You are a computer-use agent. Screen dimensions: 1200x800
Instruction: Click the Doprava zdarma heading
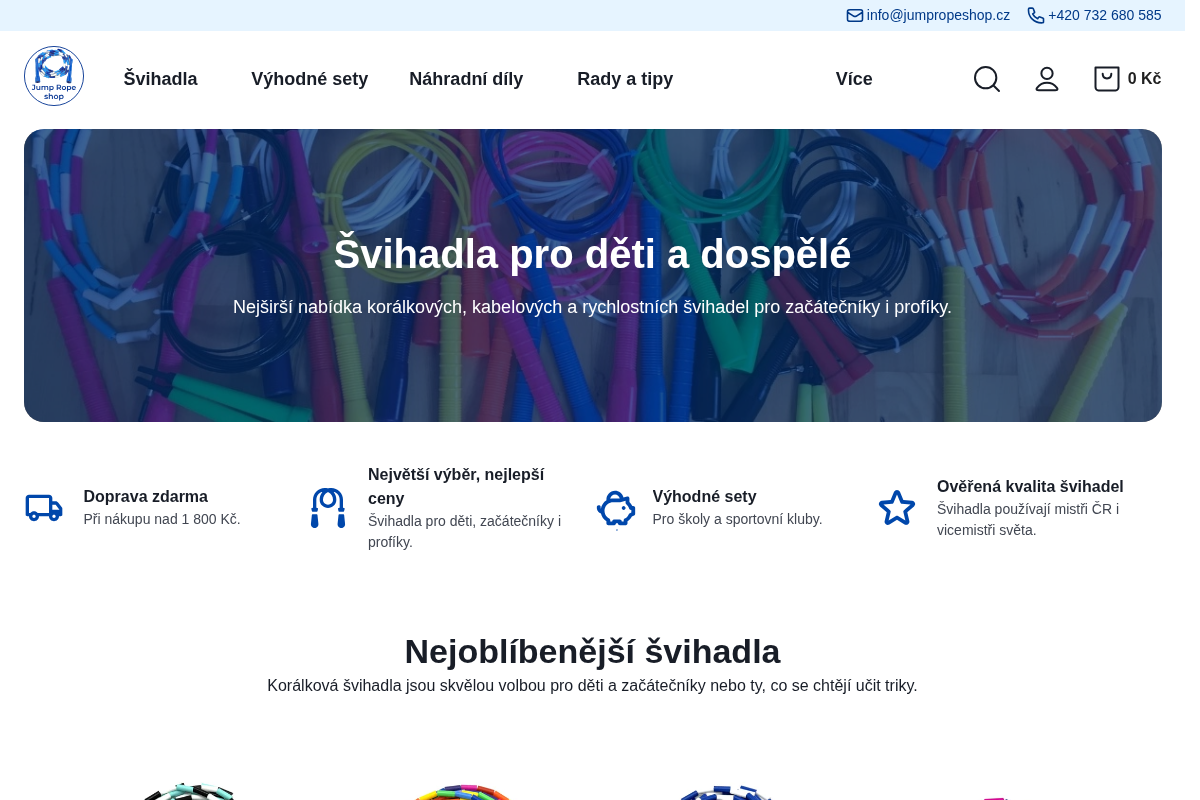pyautogui.click(x=146, y=496)
